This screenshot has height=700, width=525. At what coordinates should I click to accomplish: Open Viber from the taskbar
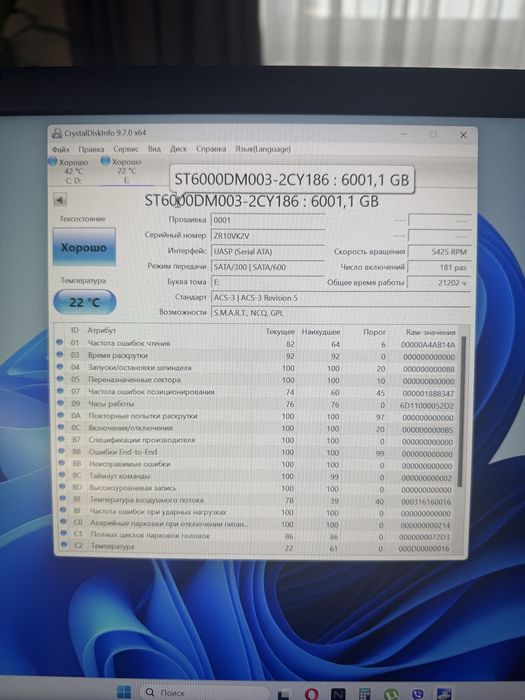point(417,694)
